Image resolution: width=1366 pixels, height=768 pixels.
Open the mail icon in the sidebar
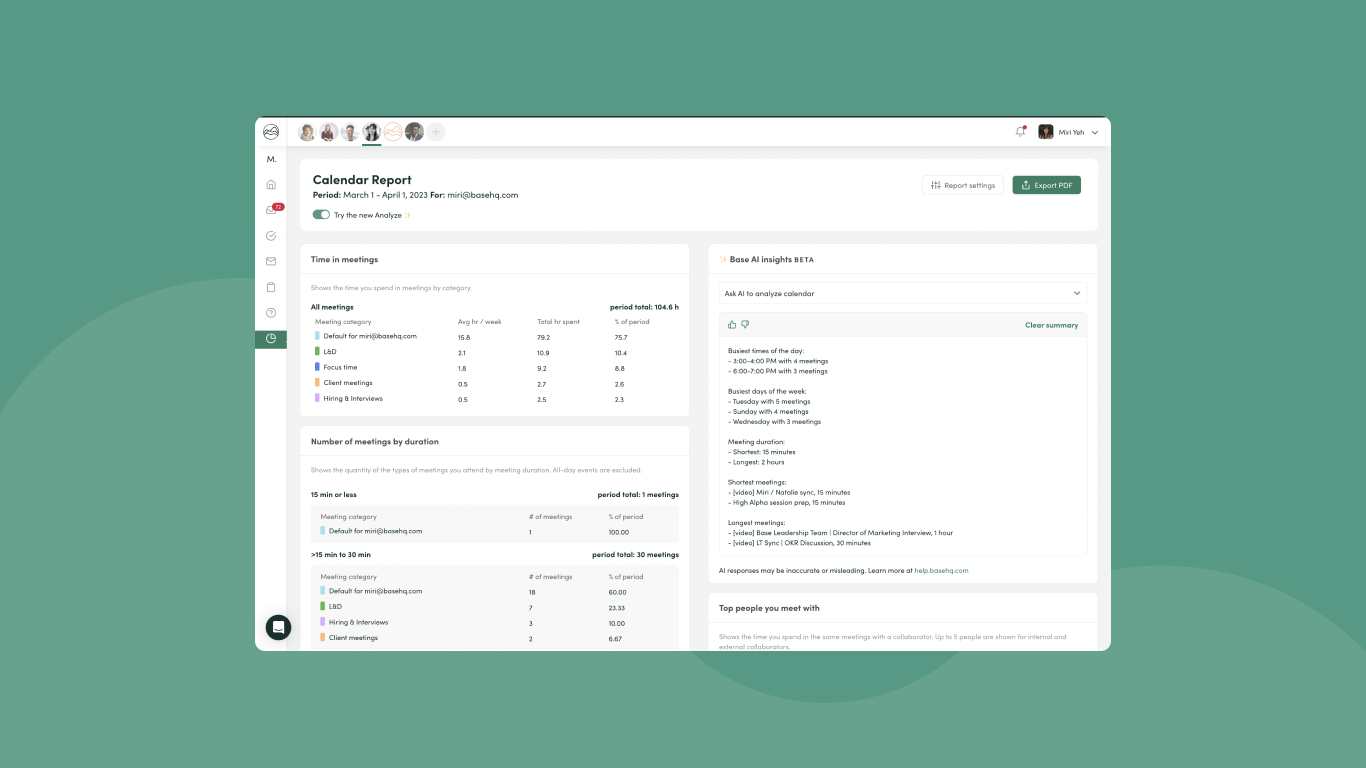point(270,261)
